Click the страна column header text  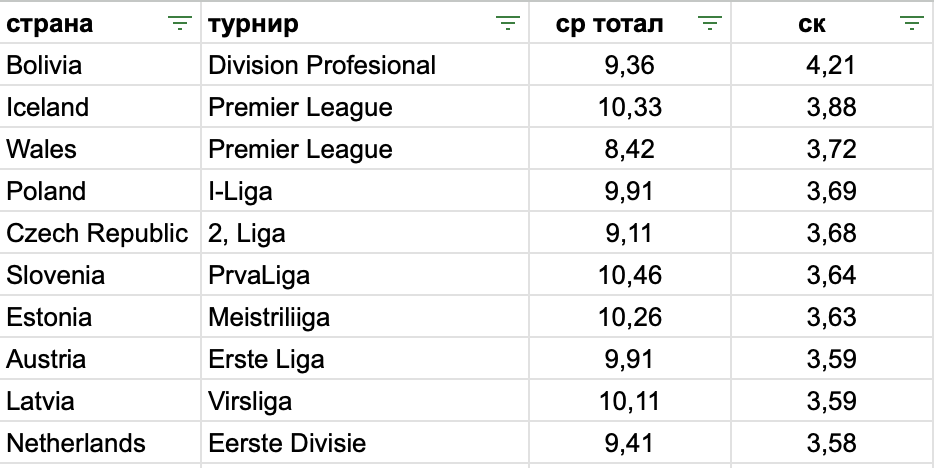tap(49, 24)
